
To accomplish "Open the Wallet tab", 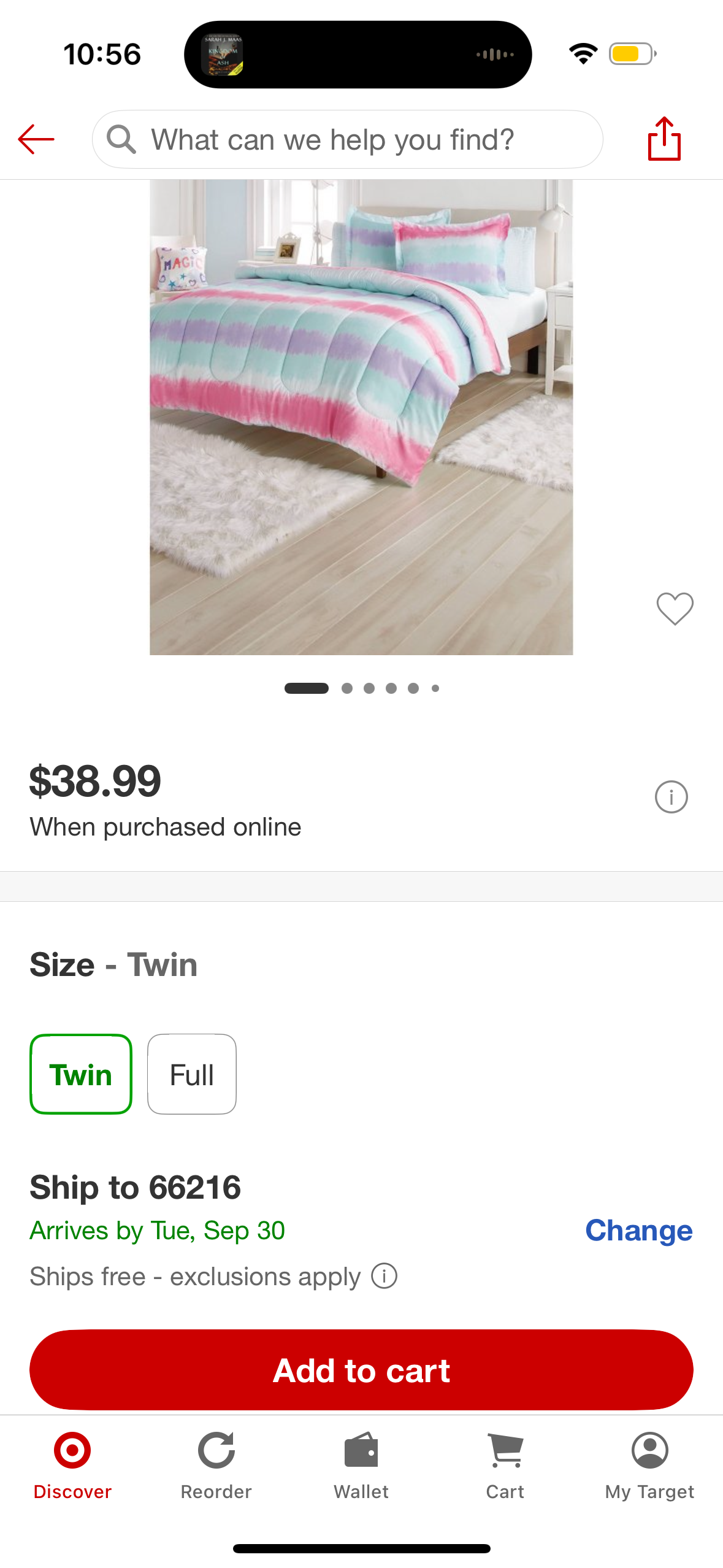I will click(361, 1466).
